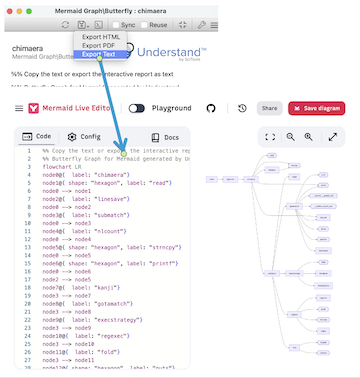Click the Share button

(269, 108)
